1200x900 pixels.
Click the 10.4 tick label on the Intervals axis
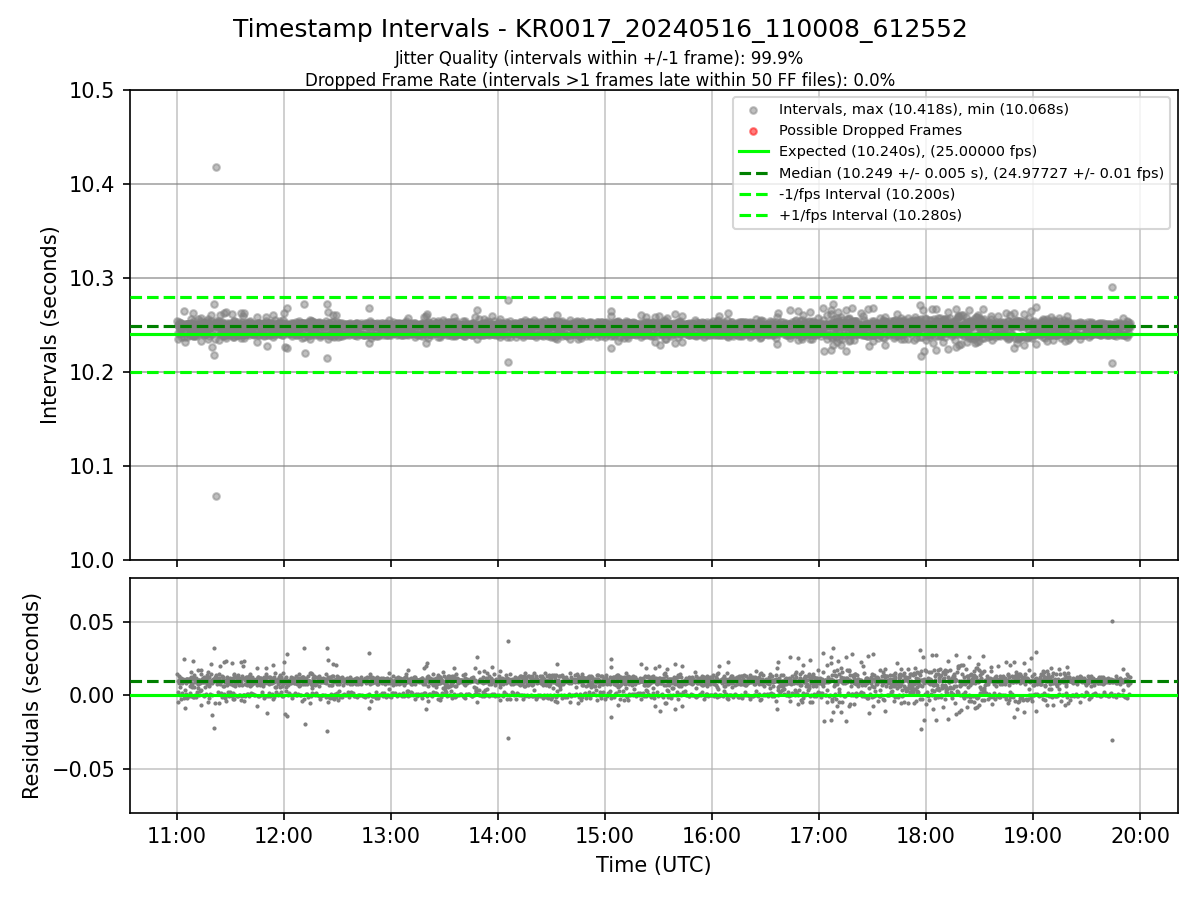point(91,185)
